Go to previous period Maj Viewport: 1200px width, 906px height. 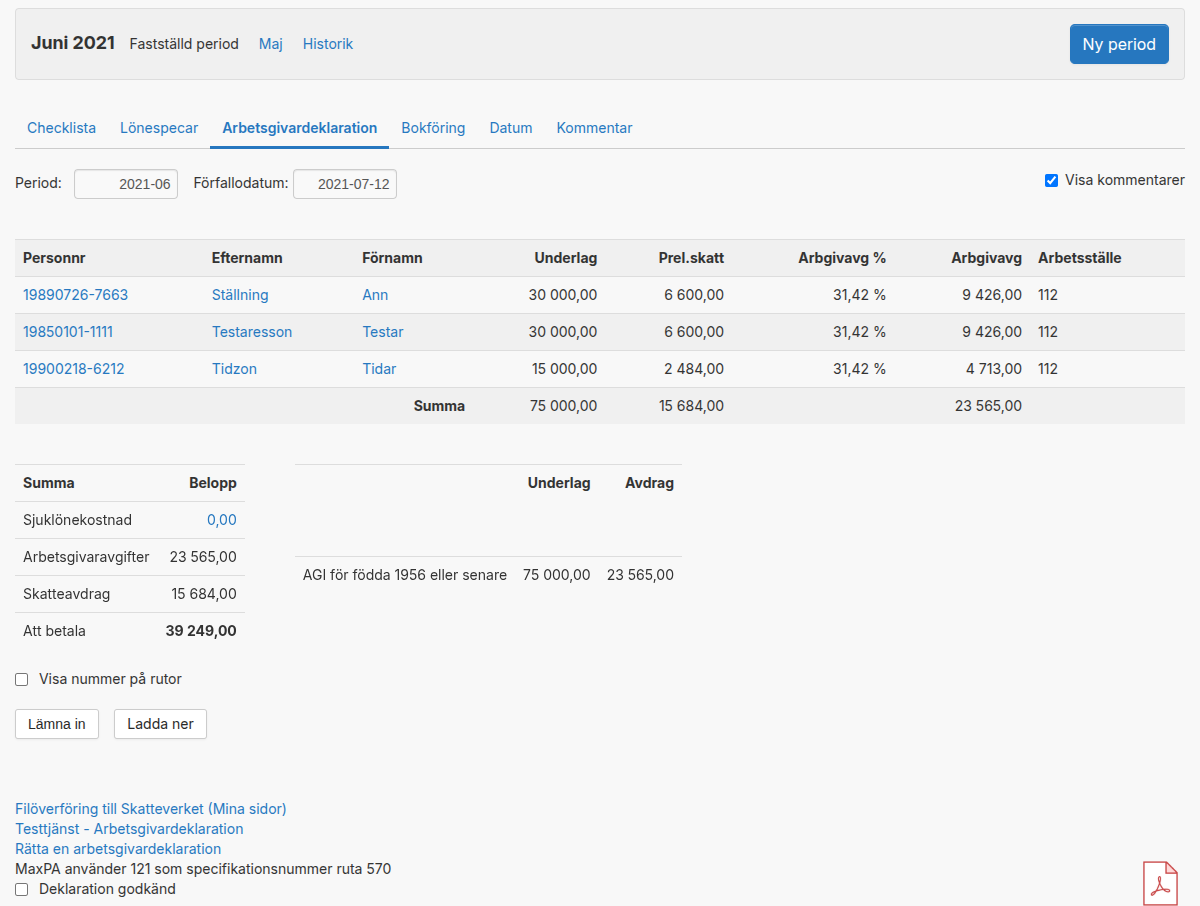pos(271,44)
